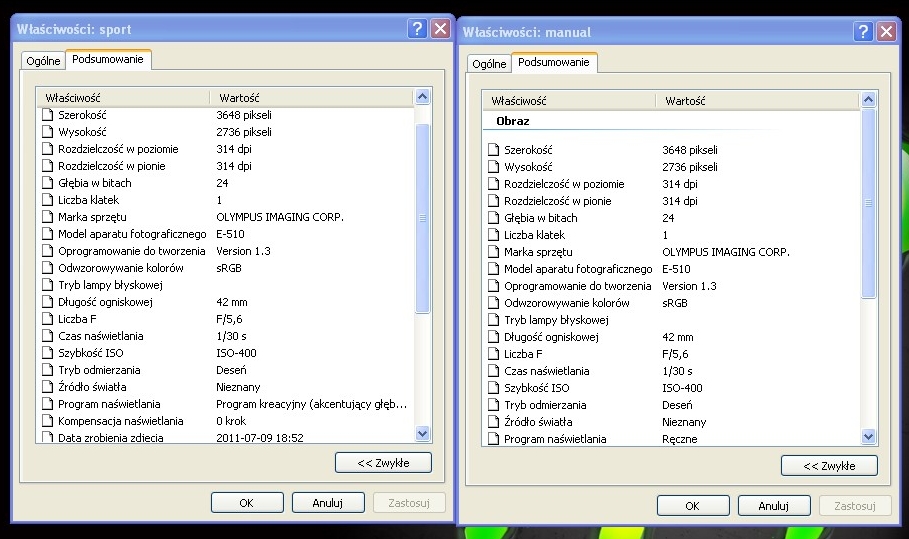Click the Szerokość row icon in sport window
Screen dimensions: 909x539
point(47,115)
